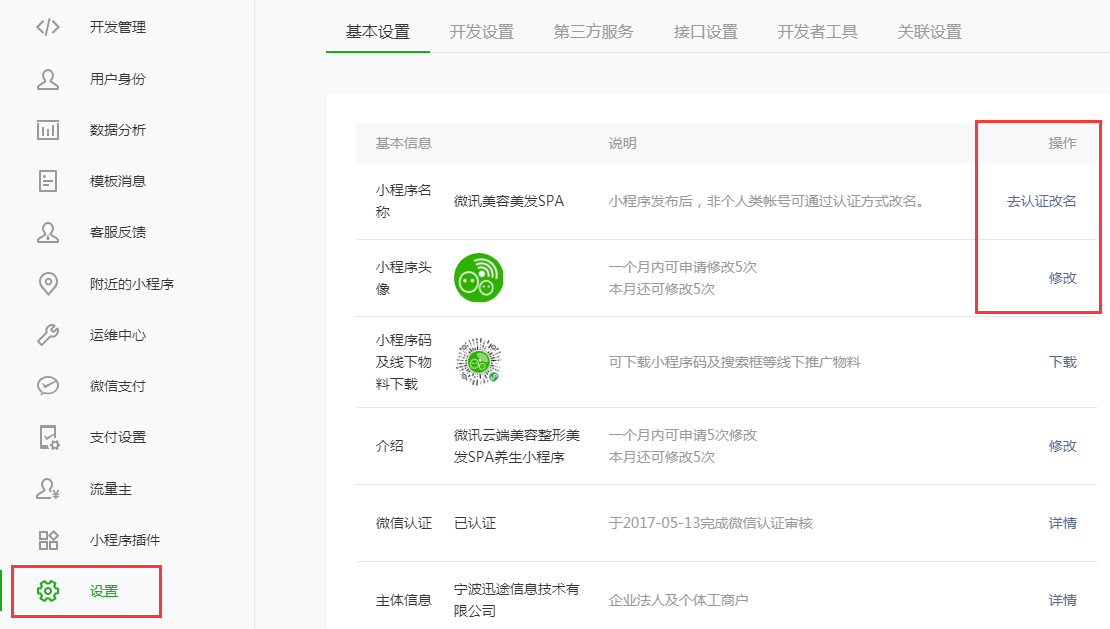Click the chat bubble icon for 微信支付
This screenshot has width=1110, height=629.
[x=48, y=386]
